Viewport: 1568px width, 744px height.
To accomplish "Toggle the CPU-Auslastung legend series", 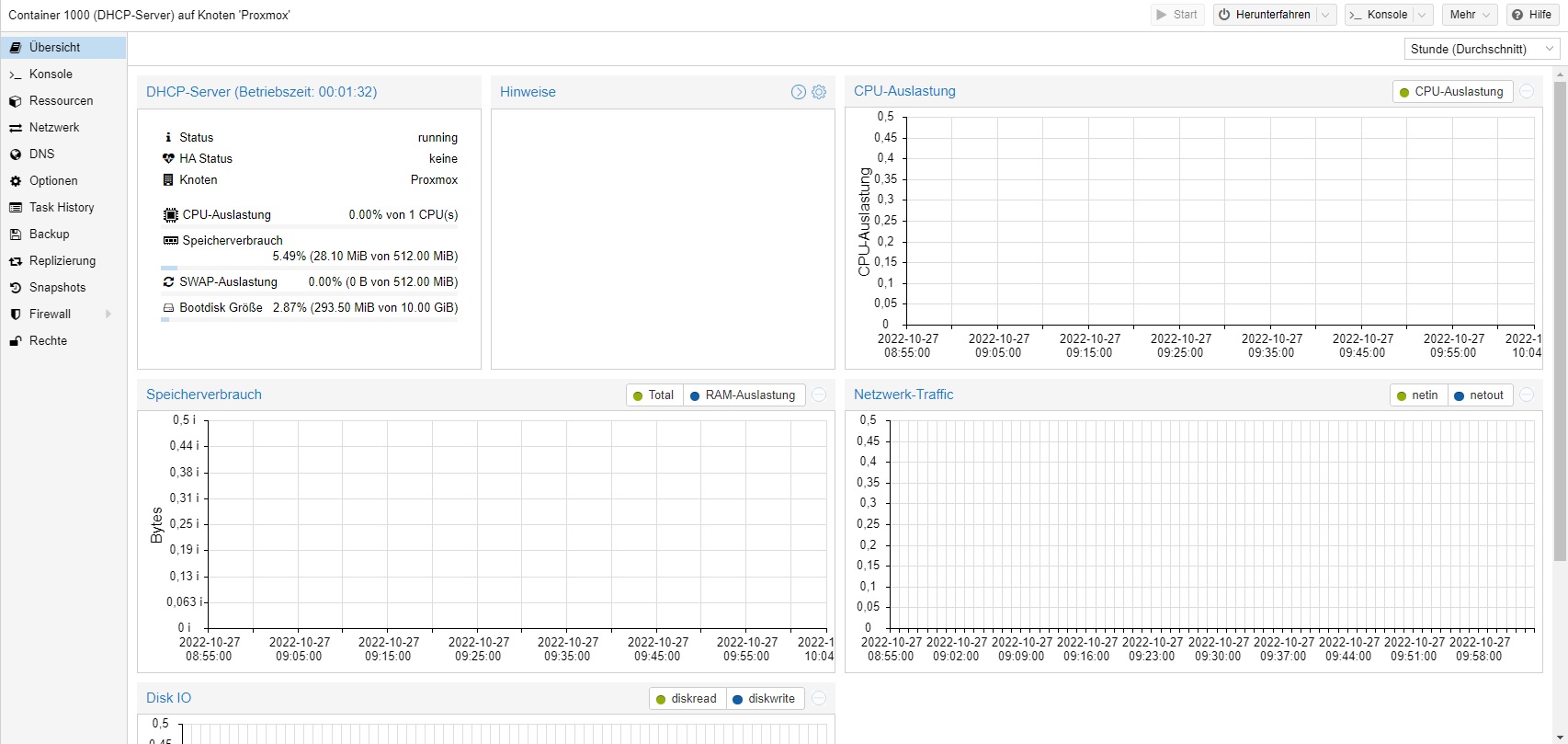I will pyautogui.click(x=1452, y=92).
